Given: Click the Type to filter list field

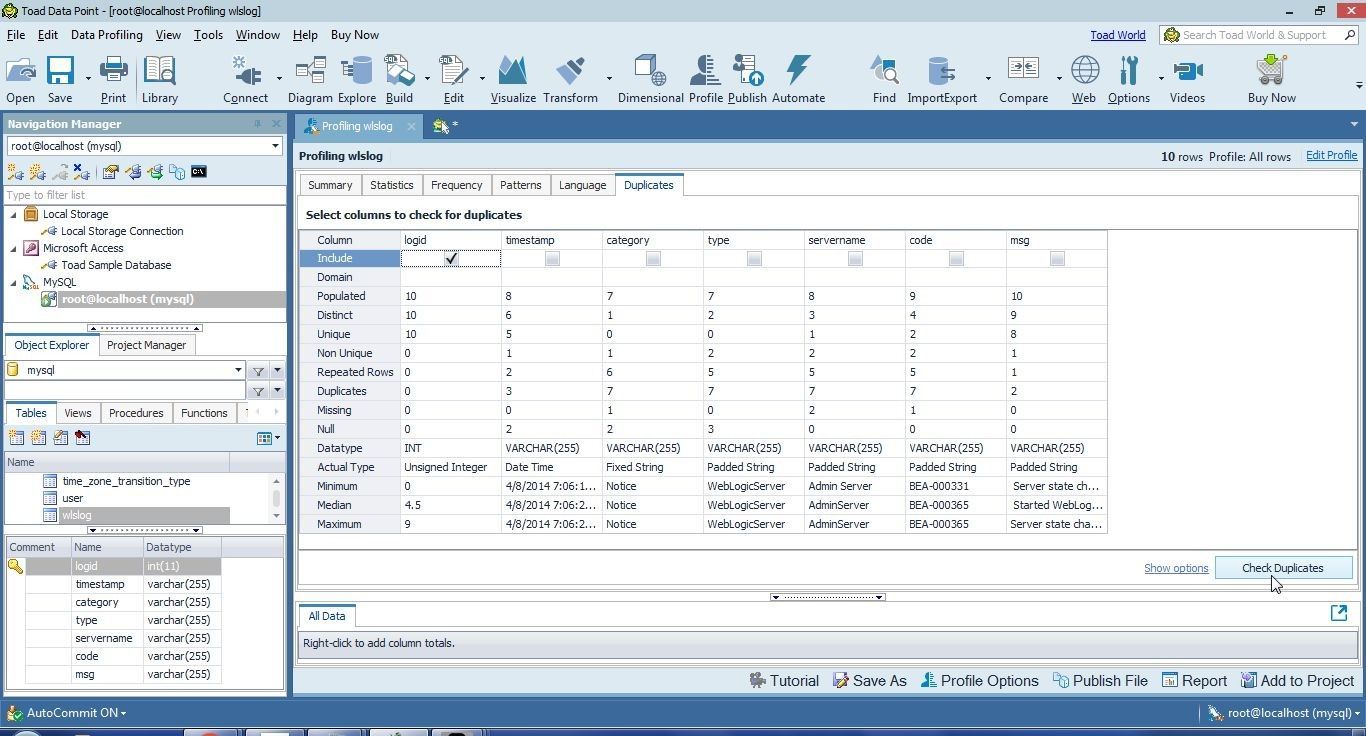Looking at the screenshot, I should tap(145, 195).
